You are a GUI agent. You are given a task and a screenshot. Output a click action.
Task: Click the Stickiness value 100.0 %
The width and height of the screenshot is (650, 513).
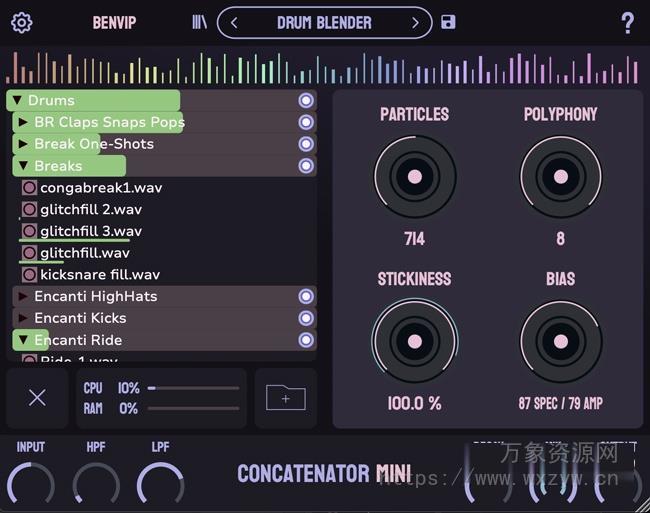pyautogui.click(x=415, y=403)
